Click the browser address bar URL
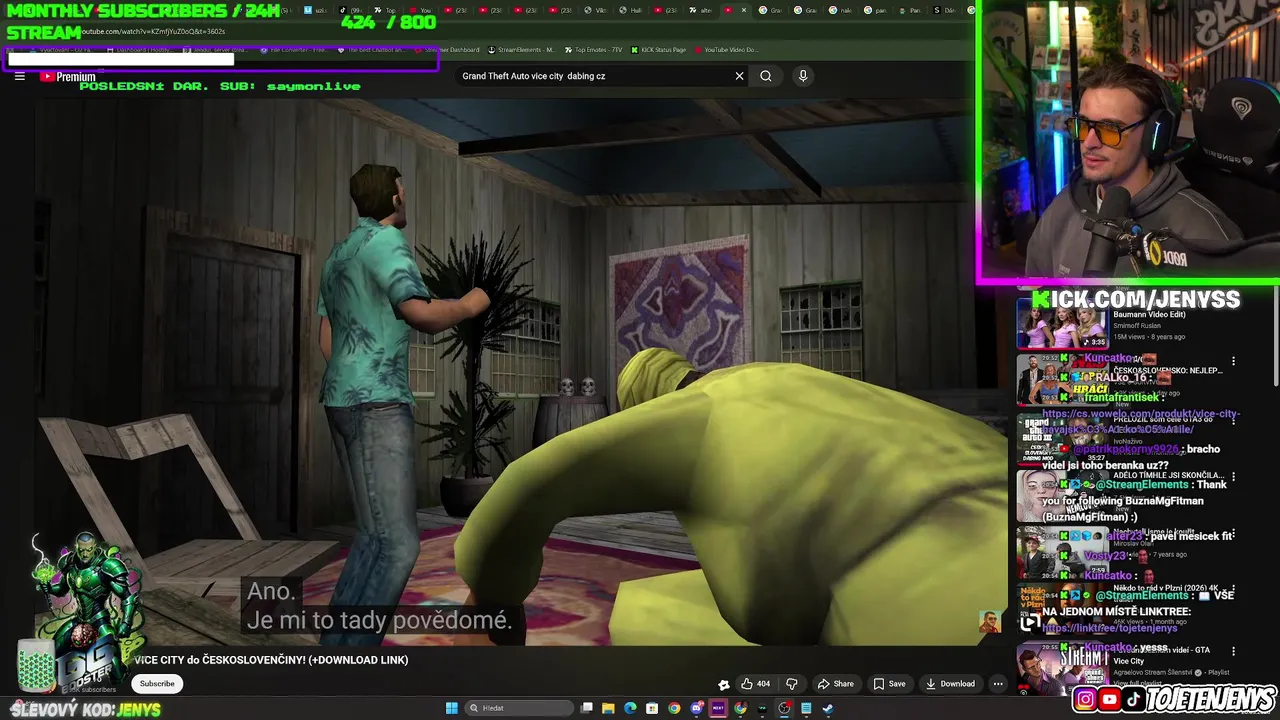This screenshot has width=1280, height=720. [150, 32]
